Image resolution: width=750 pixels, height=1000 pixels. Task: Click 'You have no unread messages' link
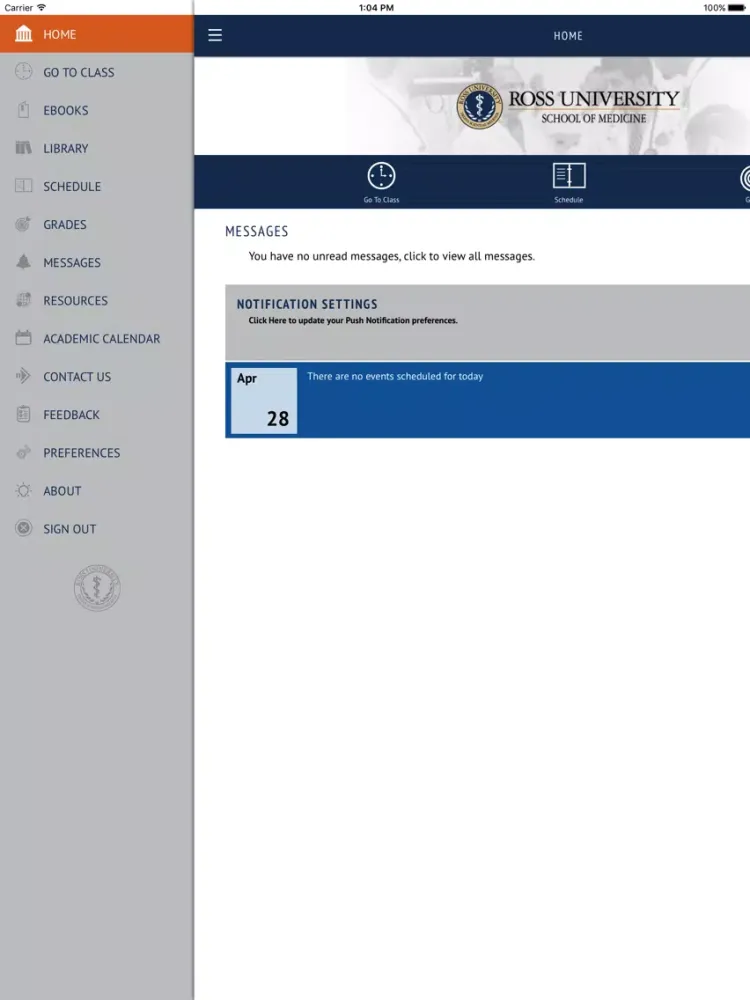click(x=392, y=256)
